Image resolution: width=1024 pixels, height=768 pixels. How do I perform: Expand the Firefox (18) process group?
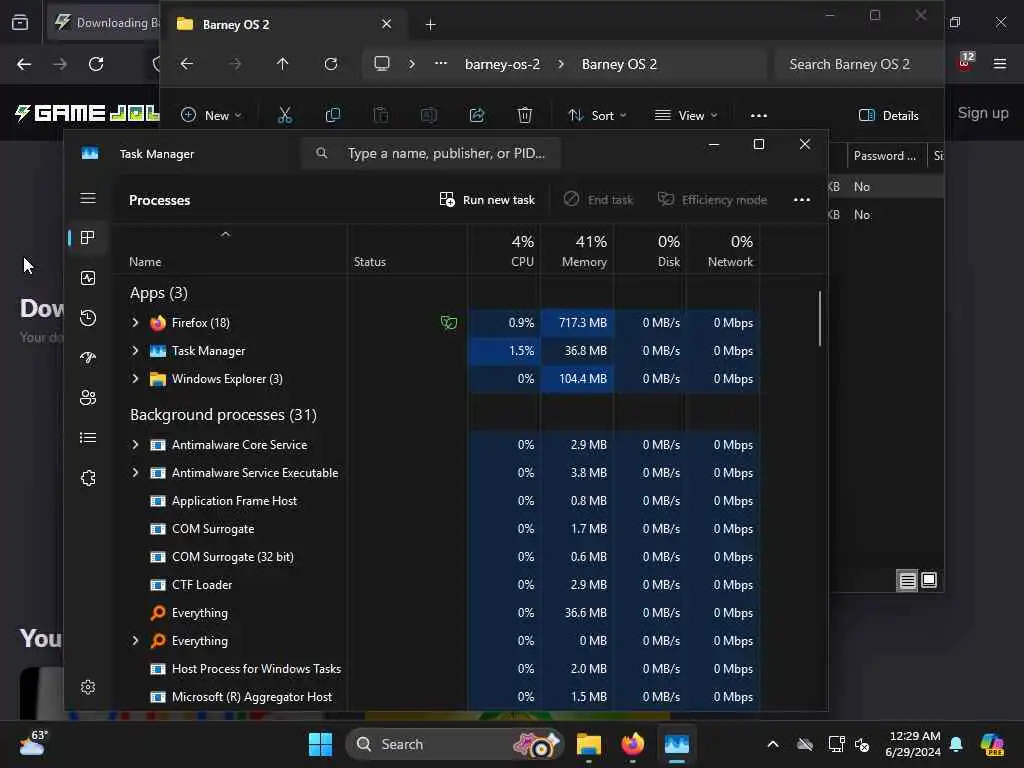click(135, 323)
